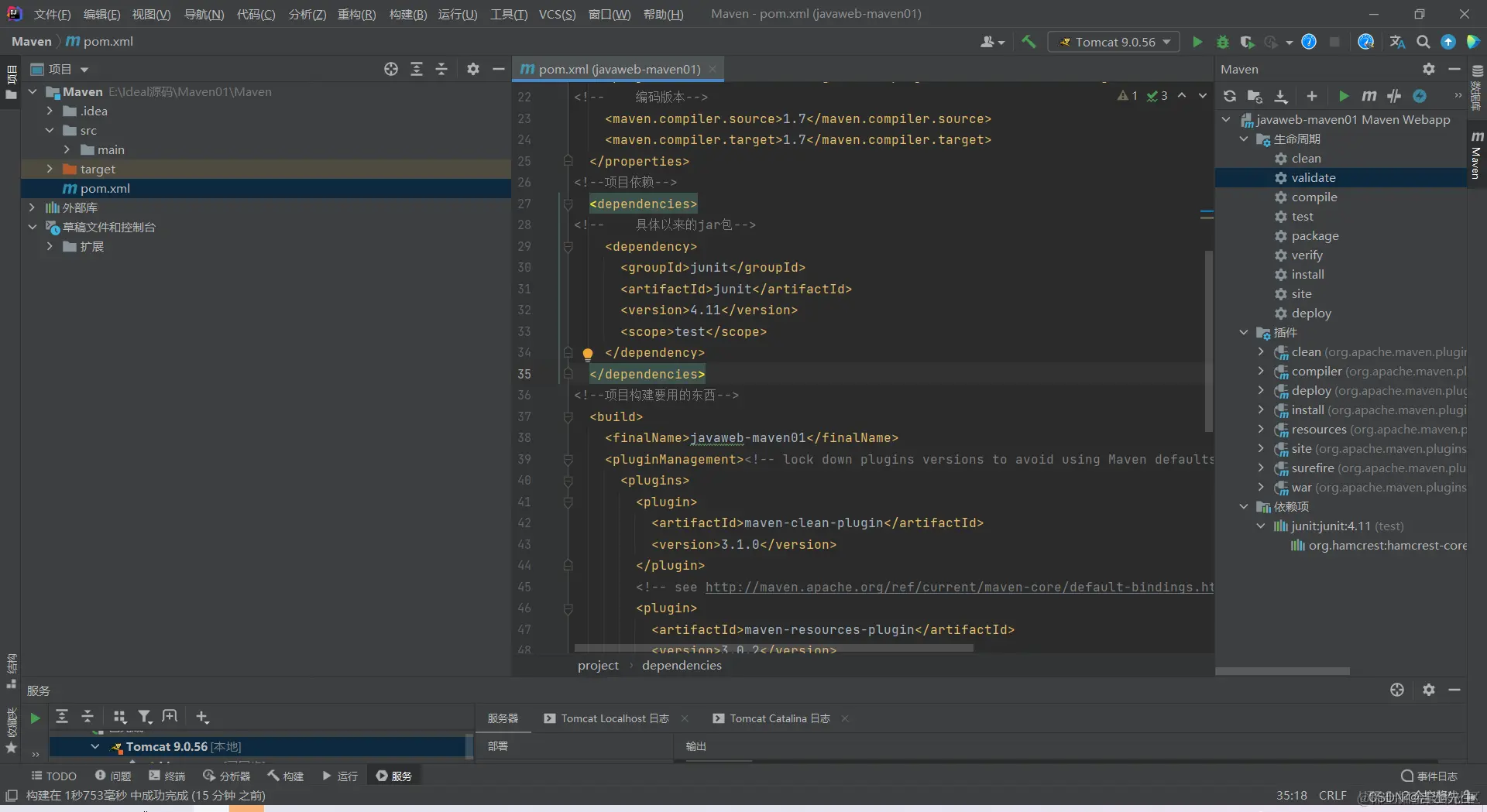1487x812 pixels.
Task: Click the dependencies breadcrumb below the editor
Action: [x=681, y=665]
